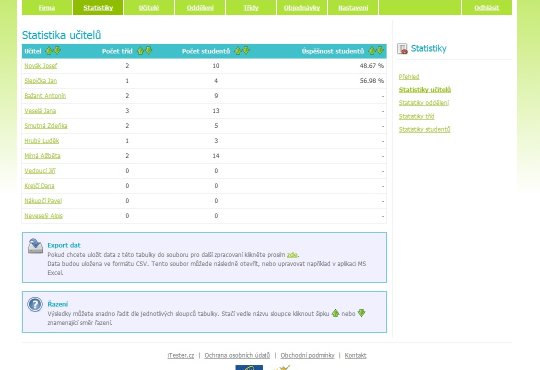This screenshot has width=540, height=370.
Task: Open Ochrana osobních údajů footer link
Action: click(237, 355)
